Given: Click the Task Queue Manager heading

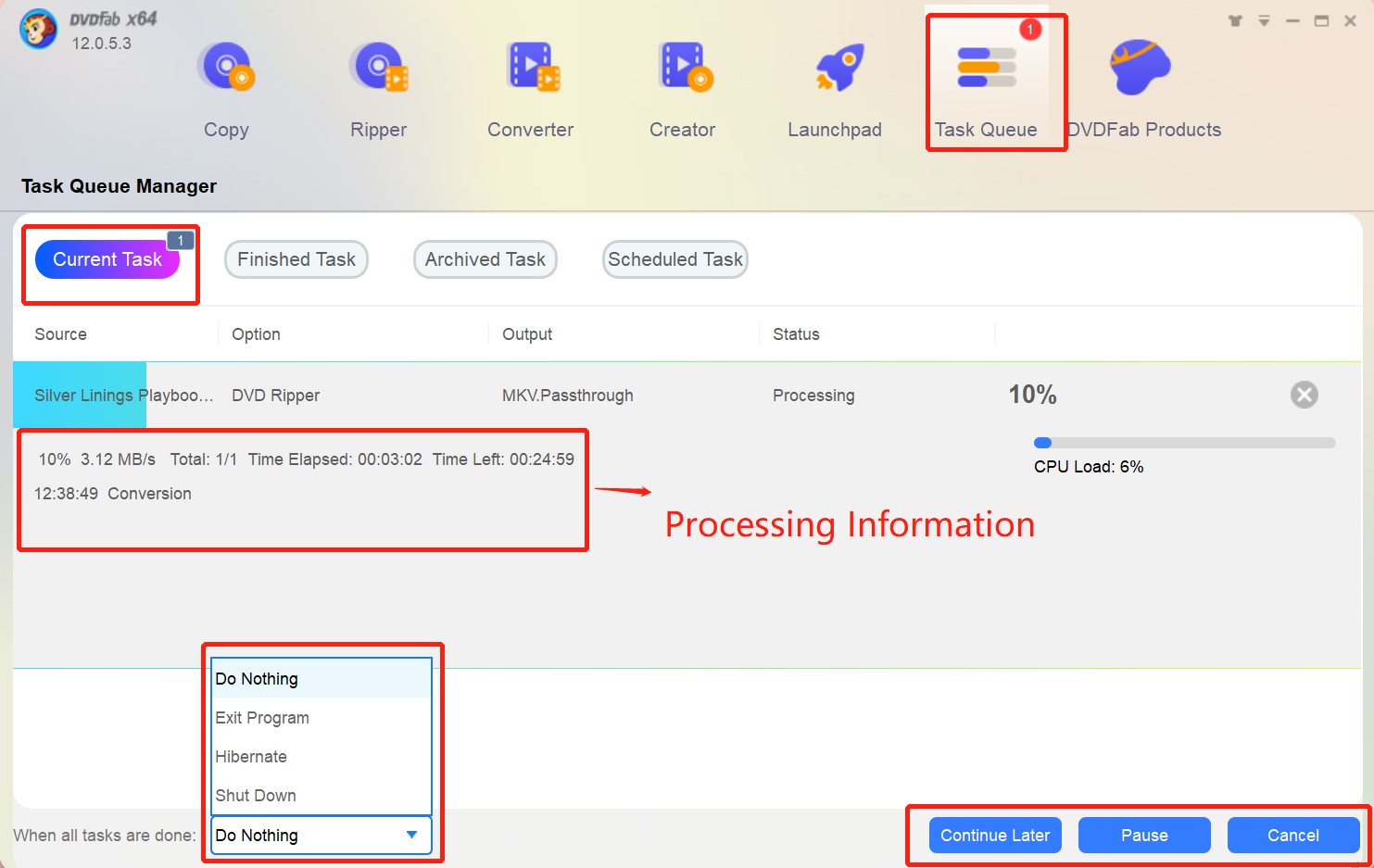Looking at the screenshot, I should (x=119, y=186).
